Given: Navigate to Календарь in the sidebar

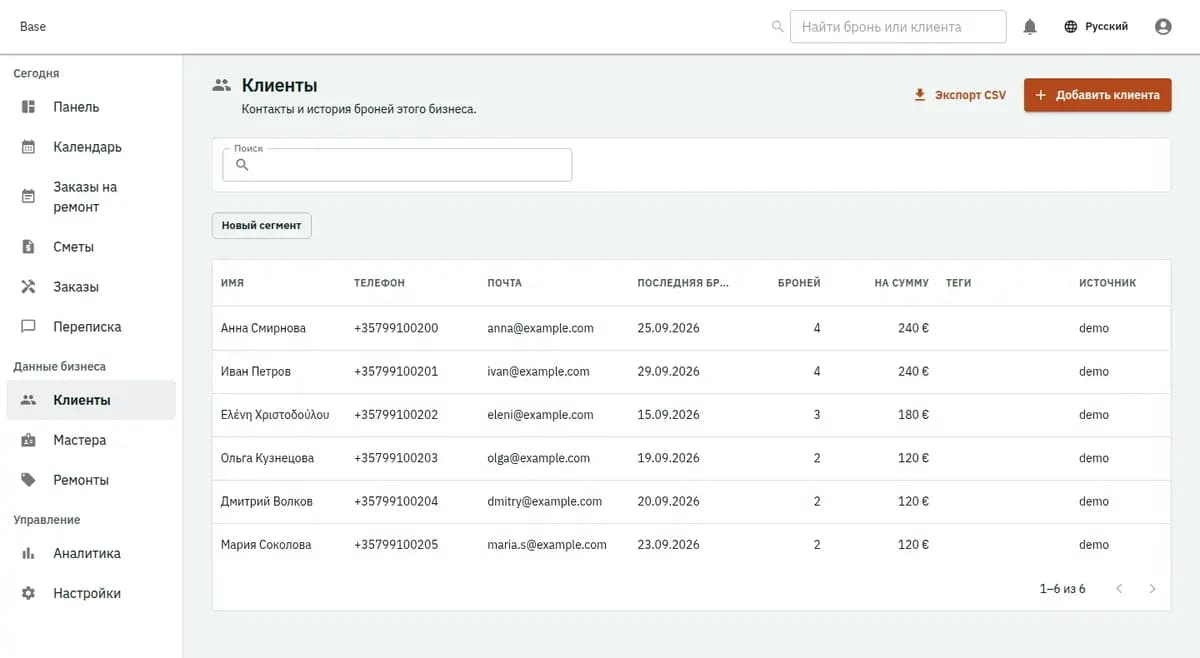Looking at the screenshot, I should [91, 147].
